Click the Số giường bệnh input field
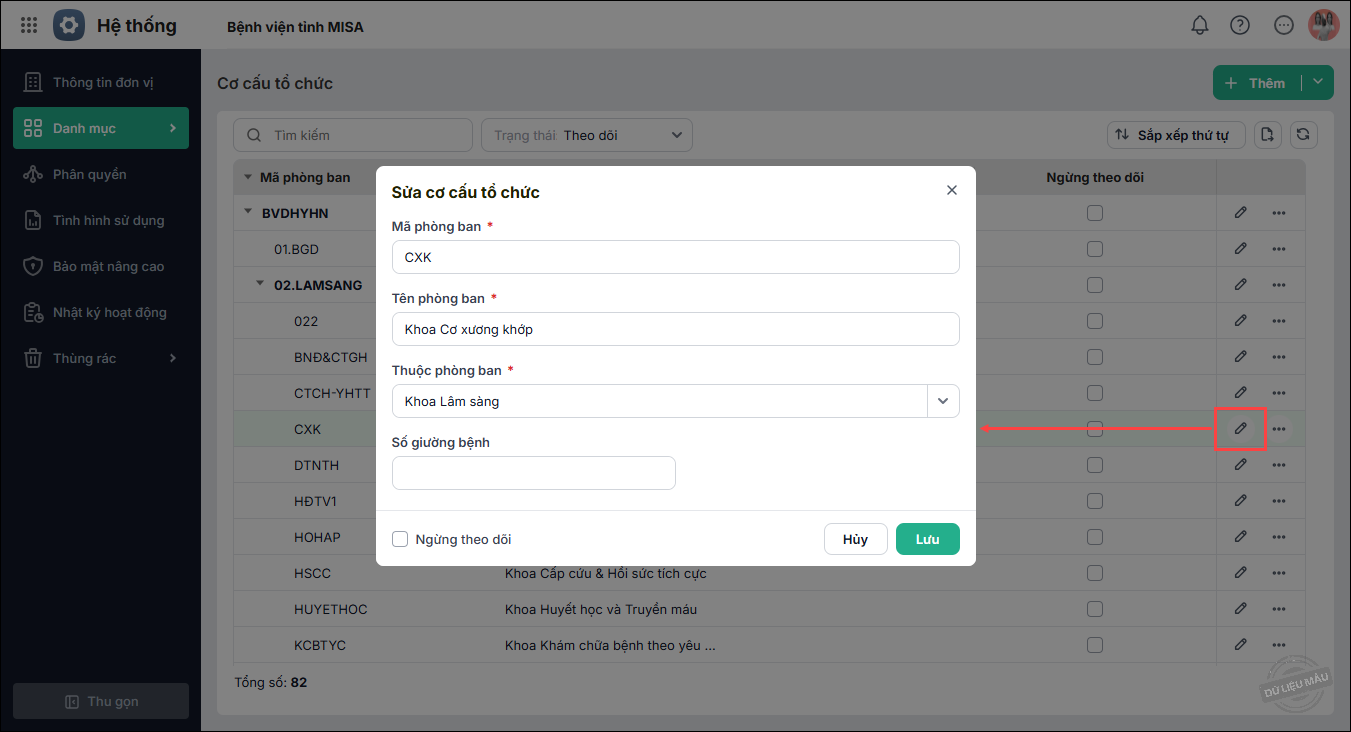Screen dimensions: 1351x732 533,473
